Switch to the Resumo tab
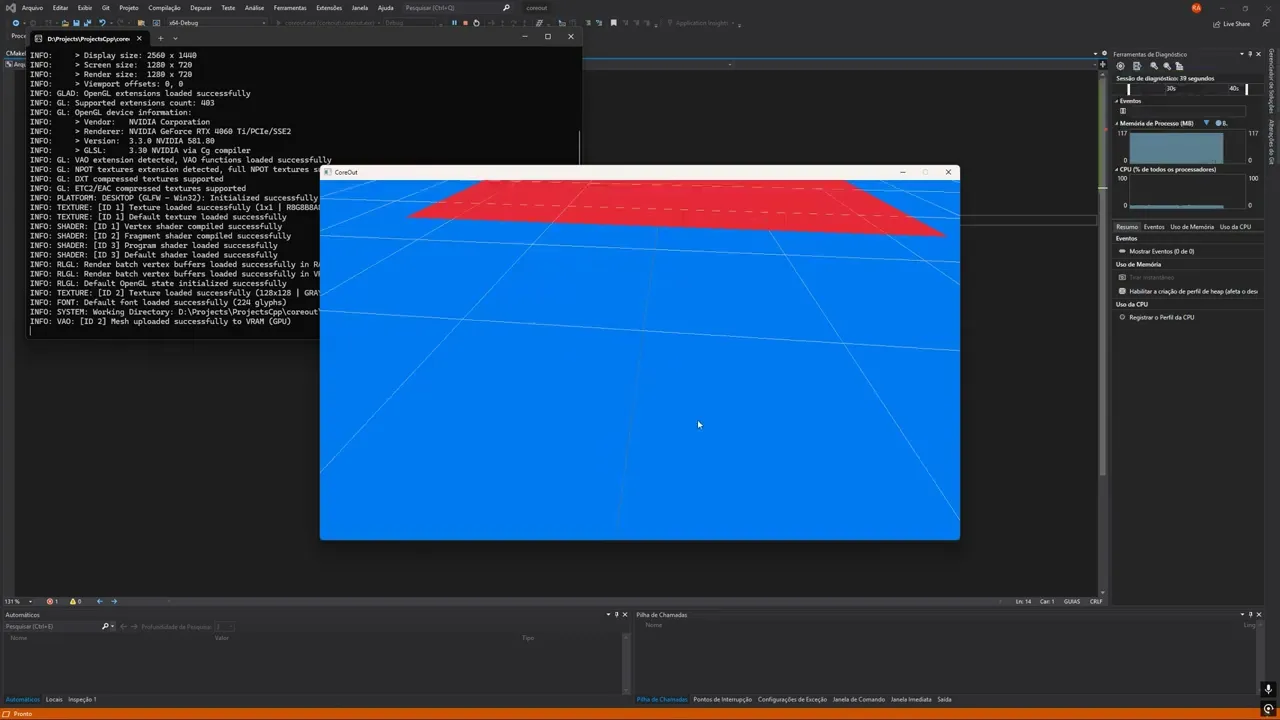1280x720 pixels. [x=1127, y=227]
